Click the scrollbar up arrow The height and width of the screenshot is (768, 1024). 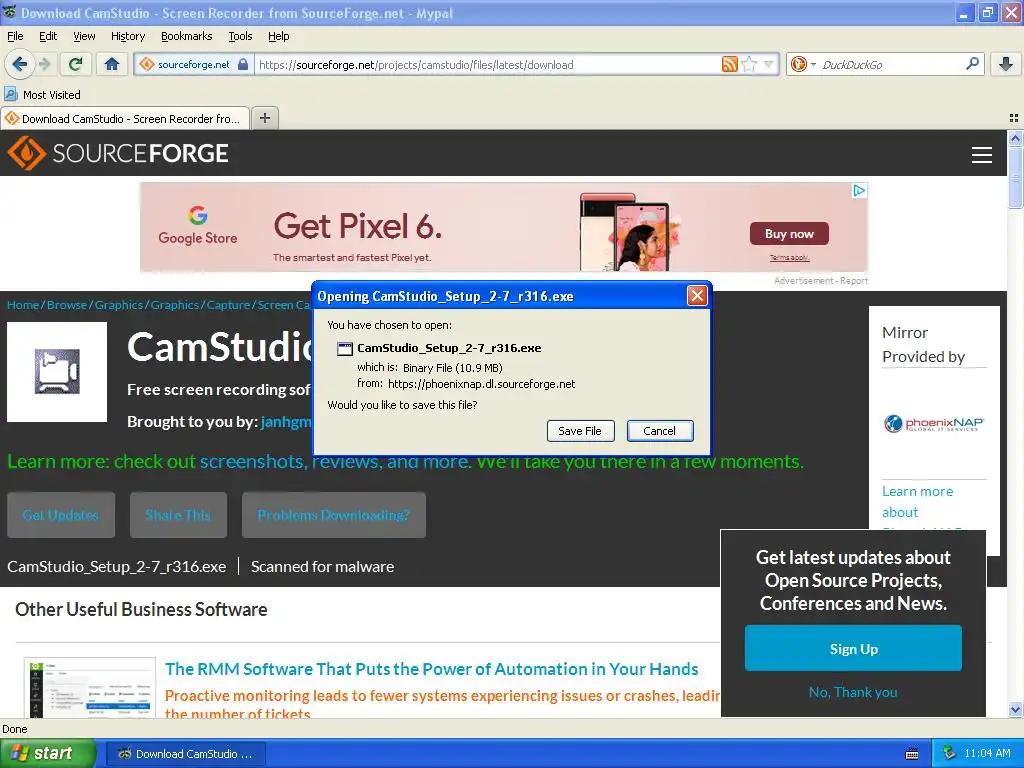click(x=1015, y=138)
